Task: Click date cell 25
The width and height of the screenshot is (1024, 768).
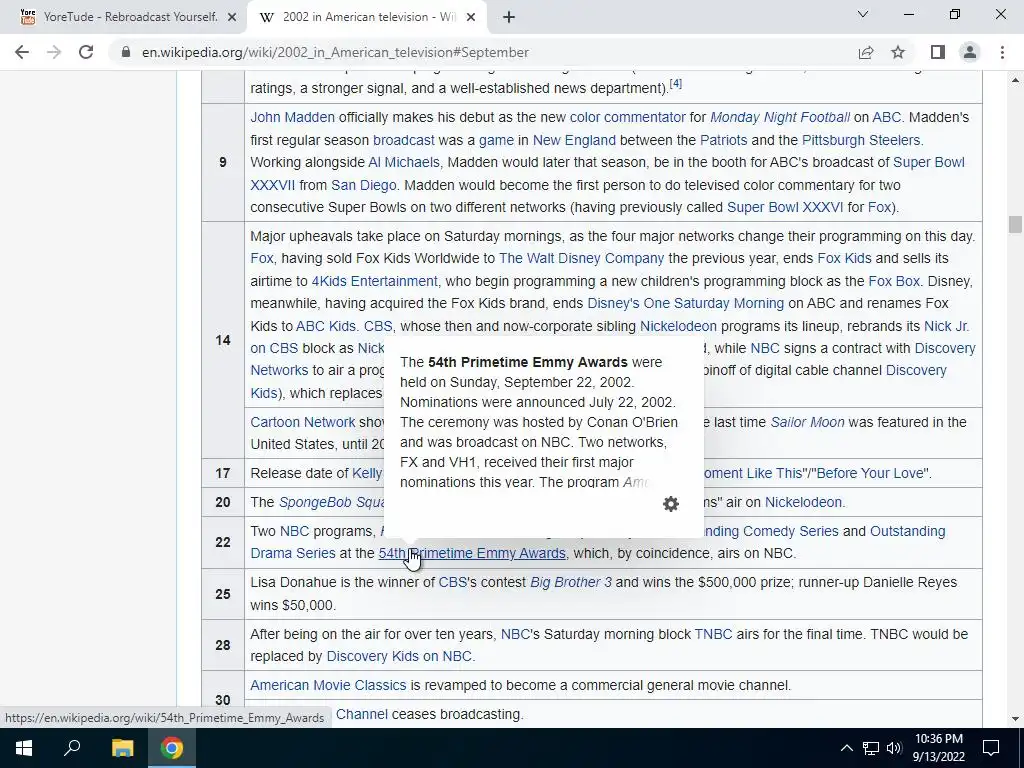Action: coord(223,594)
